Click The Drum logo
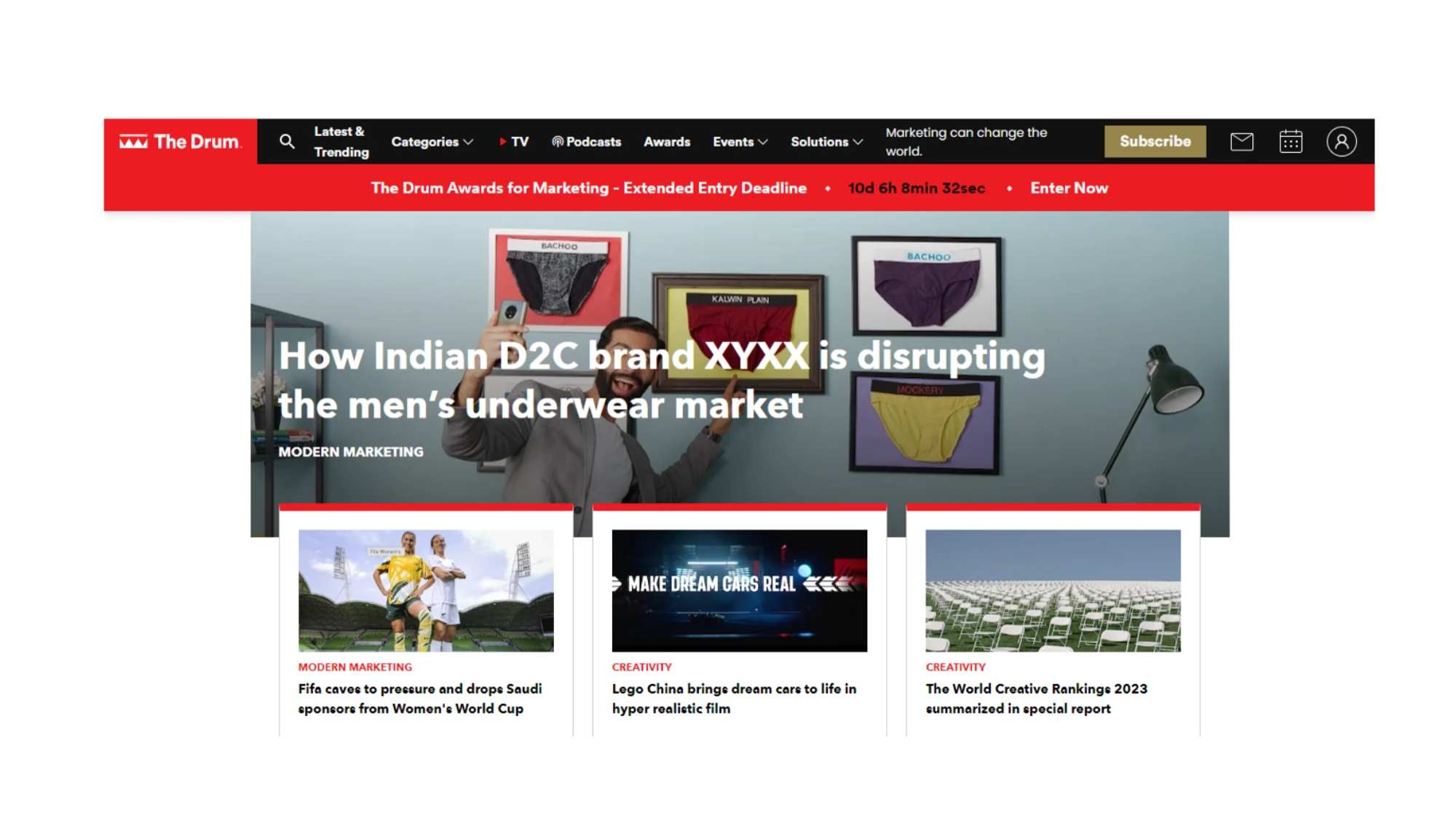The image size is (1456, 818). click(180, 141)
